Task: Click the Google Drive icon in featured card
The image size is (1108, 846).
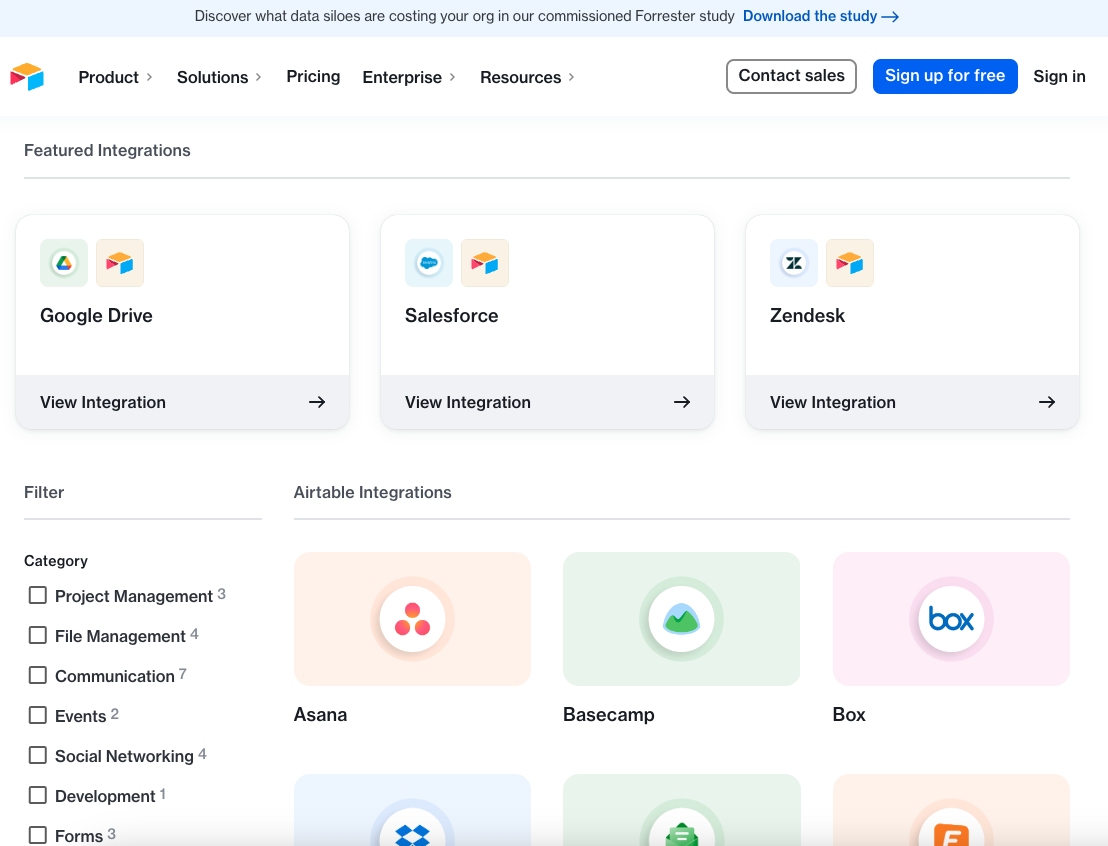Action: [64, 263]
